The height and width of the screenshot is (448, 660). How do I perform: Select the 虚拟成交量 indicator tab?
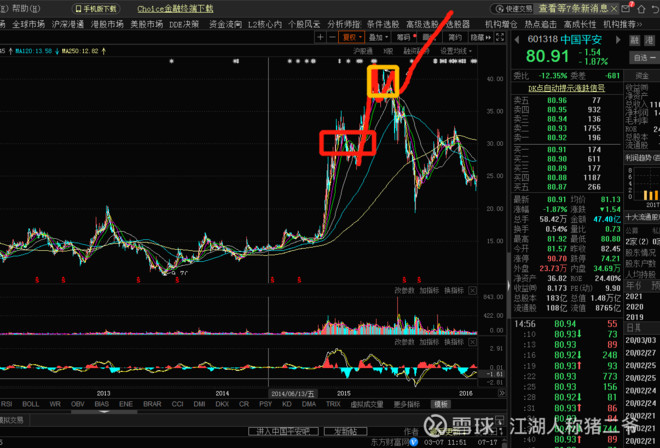pos(367,404)
